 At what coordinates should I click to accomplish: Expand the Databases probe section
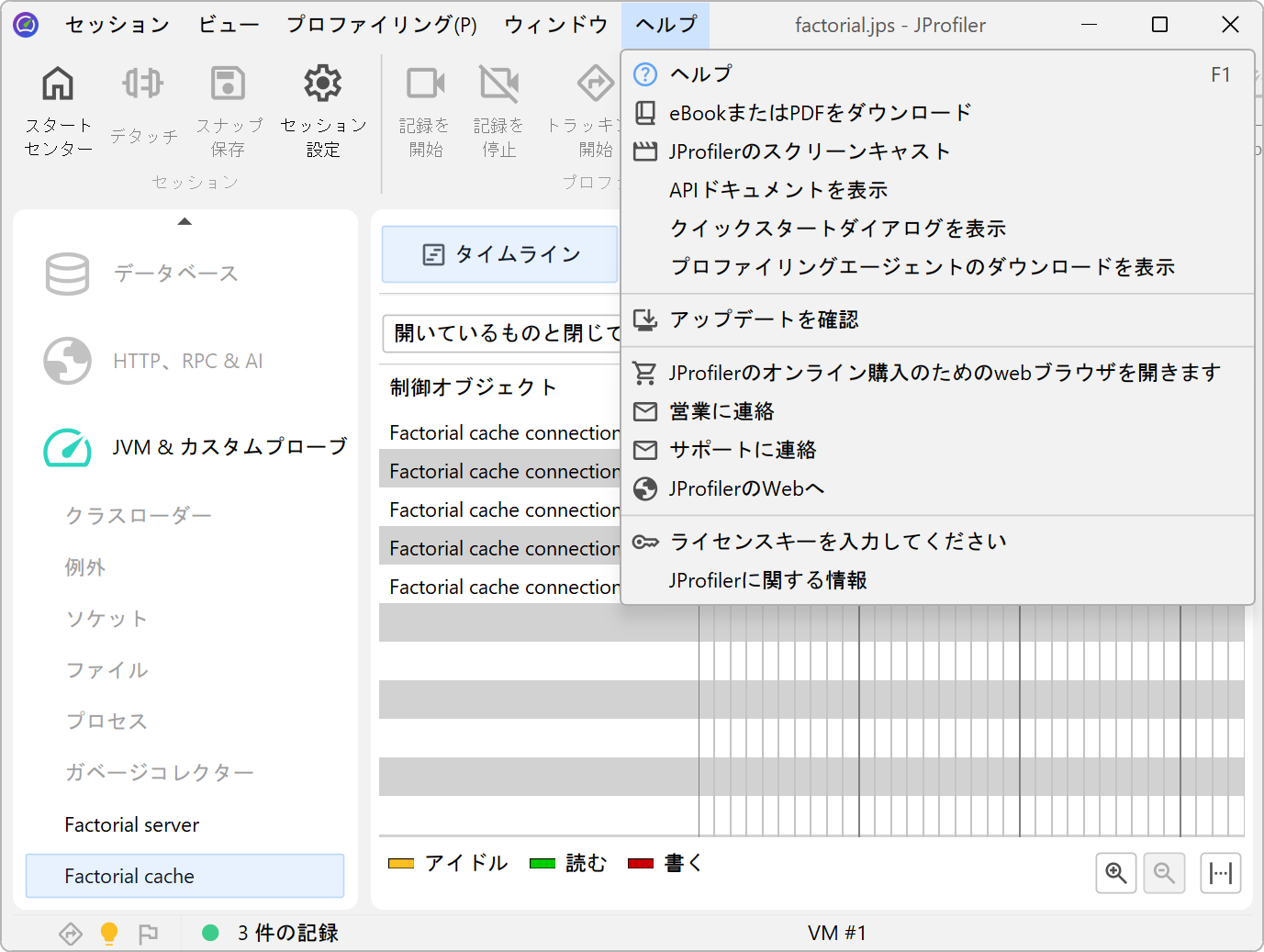tap(174, 274)
